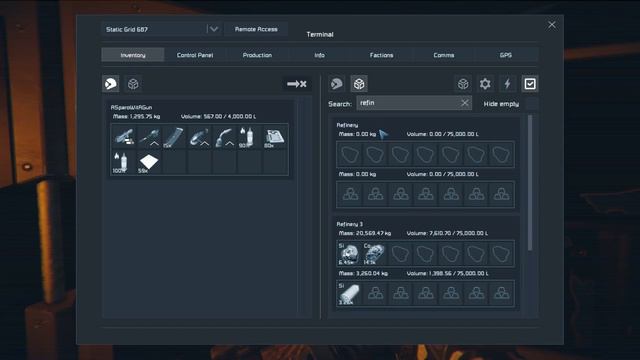Click Volume 1,398.56 / 75,000.00 L text
This screenshot has width=640, height=360.
tap(447, 273)
